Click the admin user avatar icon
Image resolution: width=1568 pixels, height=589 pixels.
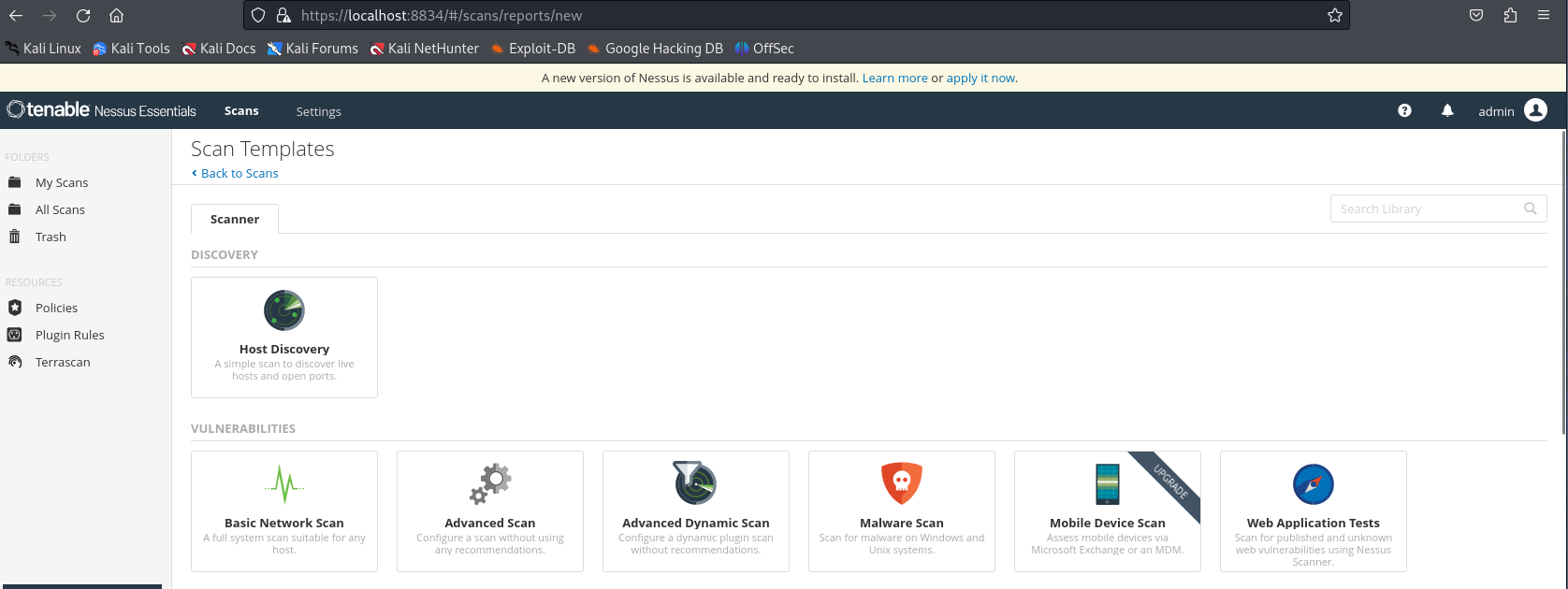tap(1535, 110)
